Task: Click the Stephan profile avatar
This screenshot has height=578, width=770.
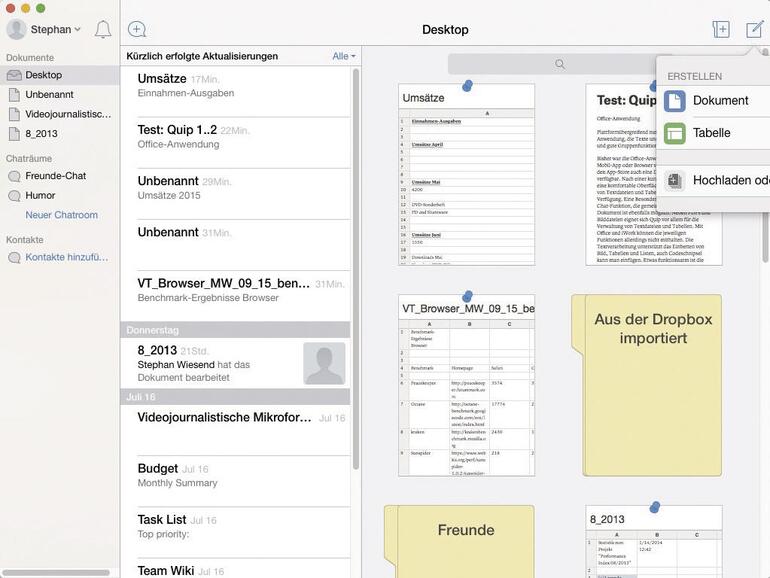Action: point(16,29)
